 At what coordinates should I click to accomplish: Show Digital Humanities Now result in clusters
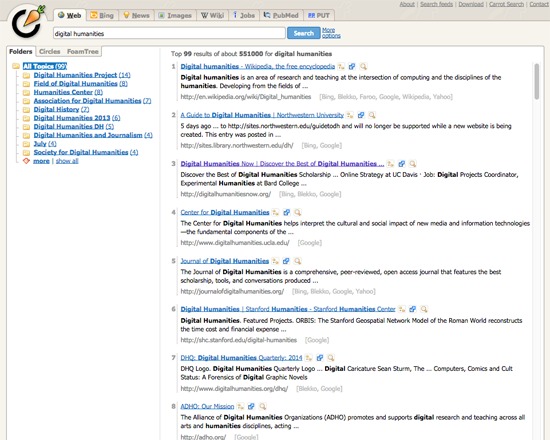[390, 164]
